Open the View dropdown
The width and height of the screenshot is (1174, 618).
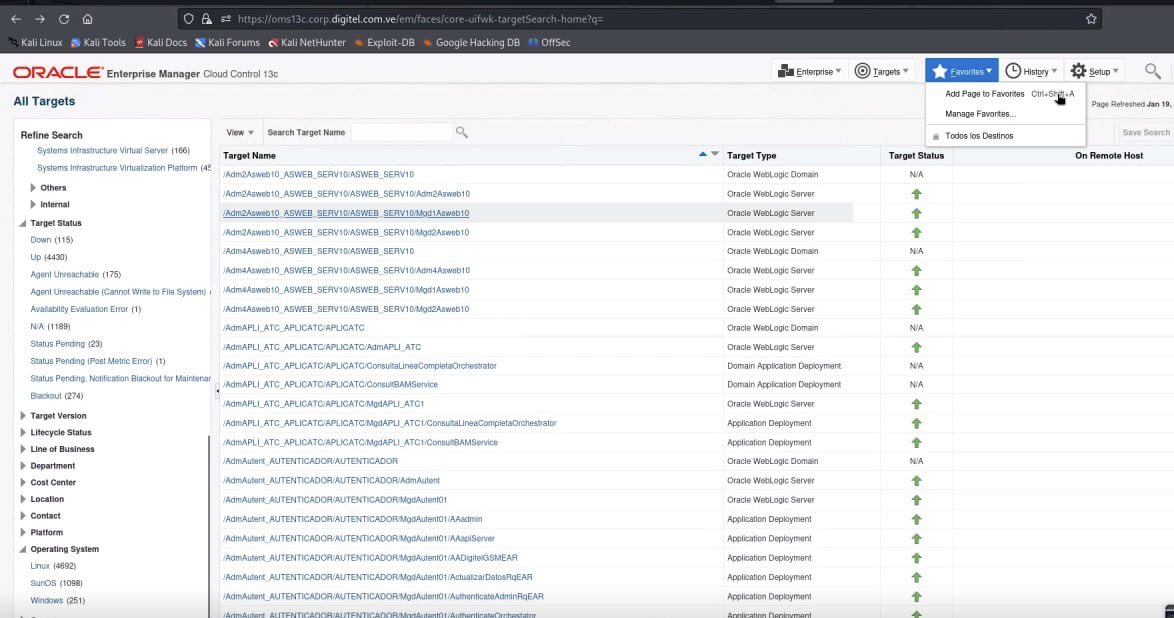240,133
